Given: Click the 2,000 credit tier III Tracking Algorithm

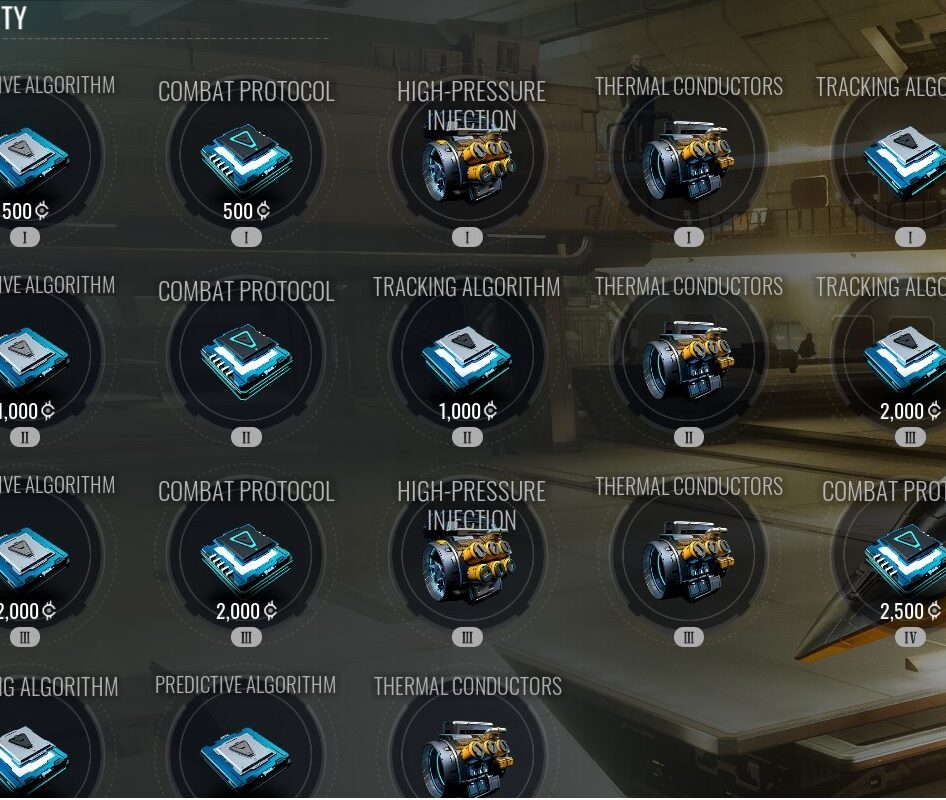Looking at the screenshot, I should (899, 358).
